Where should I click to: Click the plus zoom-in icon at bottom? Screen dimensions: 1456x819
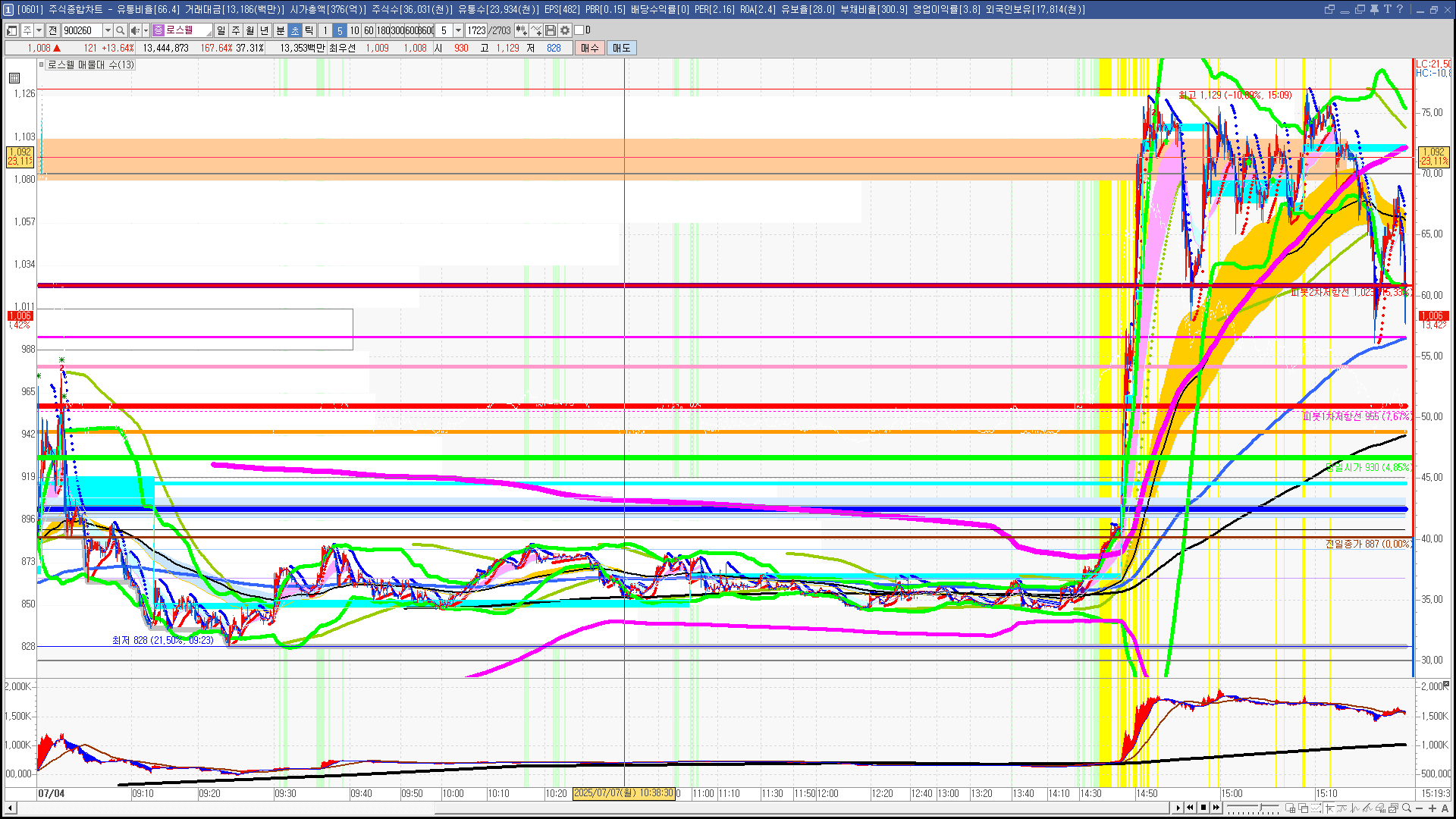[x=1432, y=808]
